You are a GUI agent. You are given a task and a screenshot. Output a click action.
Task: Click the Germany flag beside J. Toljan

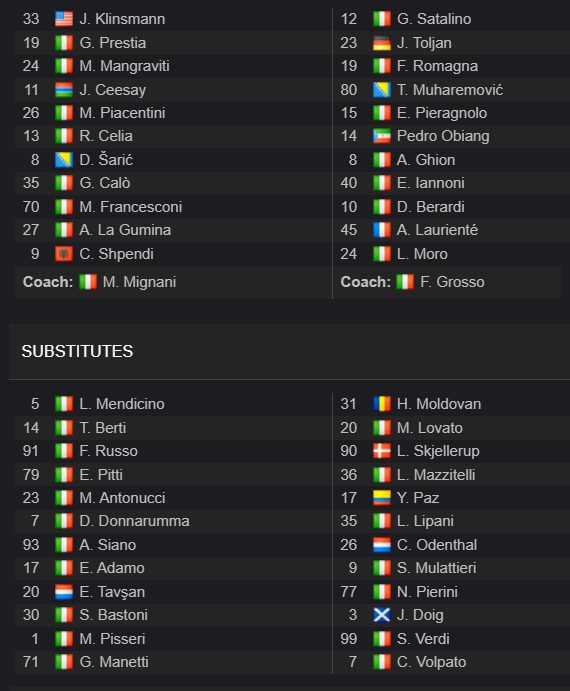coord(382,43)
